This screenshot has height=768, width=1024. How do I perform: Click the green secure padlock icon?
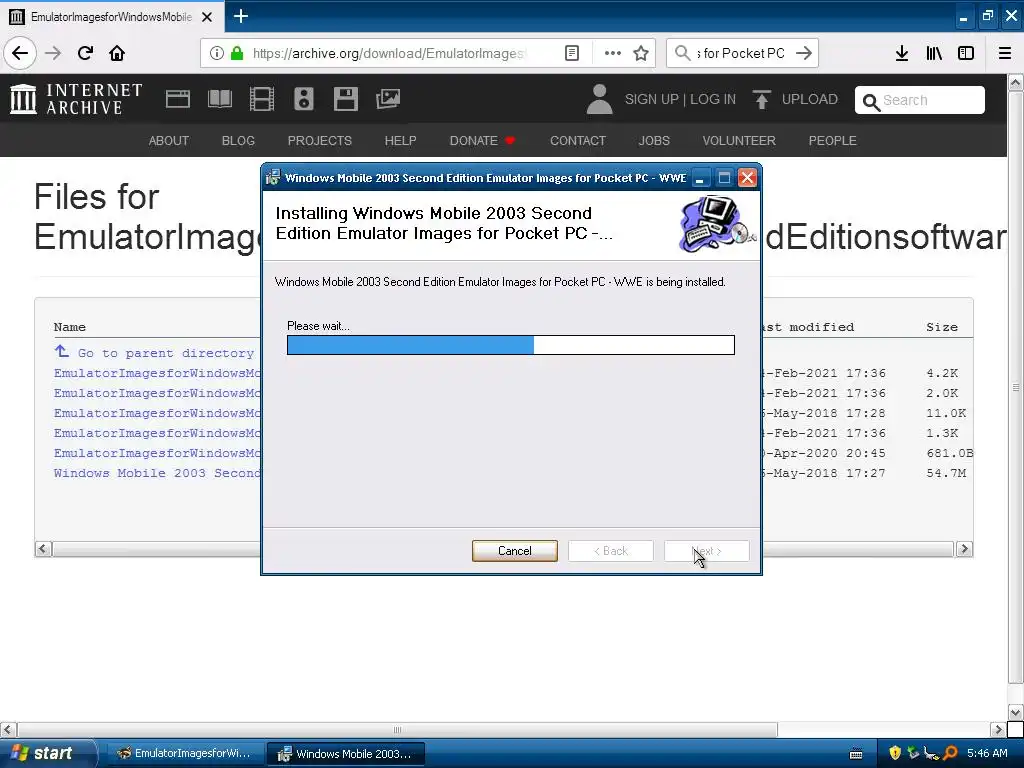click(237, 53)
